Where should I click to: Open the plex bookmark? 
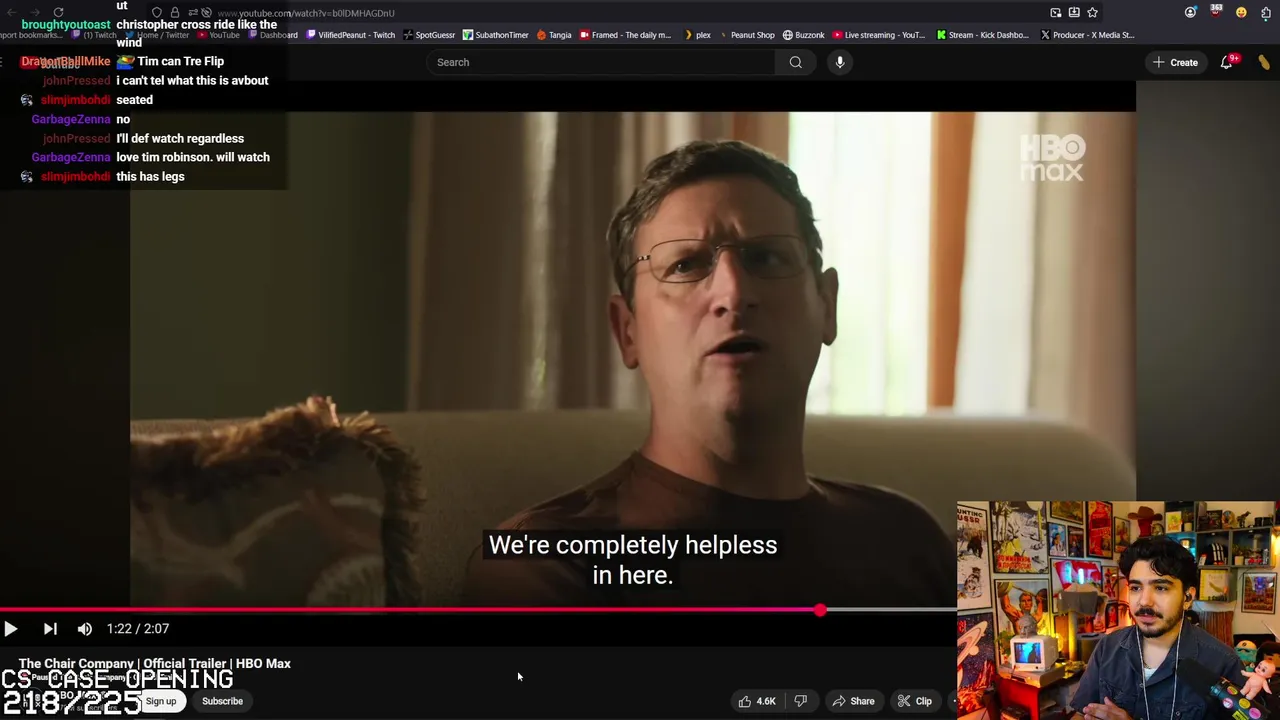point(697,35)
